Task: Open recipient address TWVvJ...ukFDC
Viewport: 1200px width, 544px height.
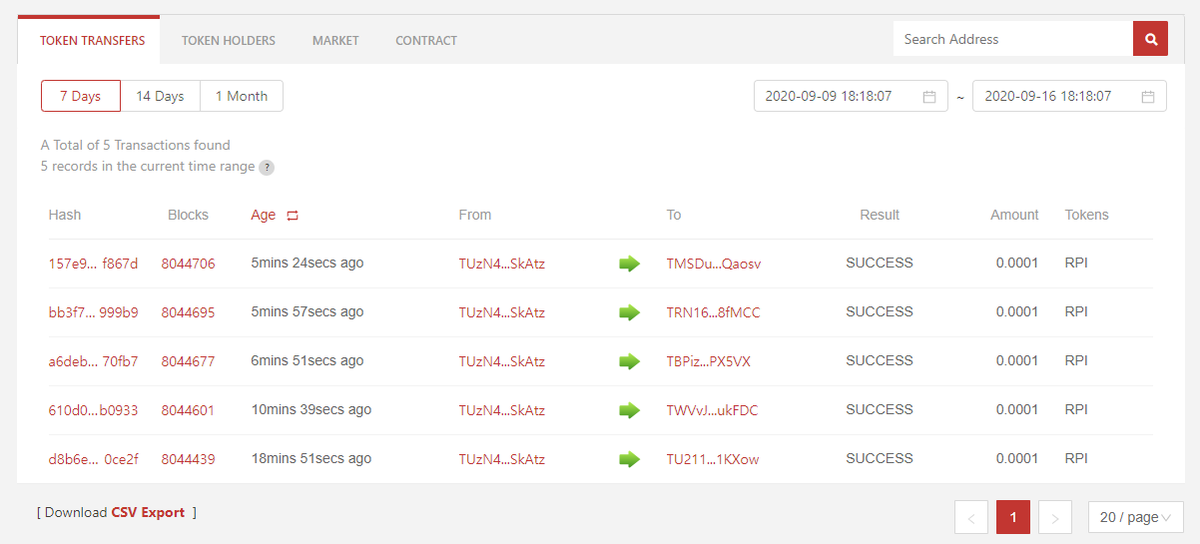Action: [x=712, y=410]
